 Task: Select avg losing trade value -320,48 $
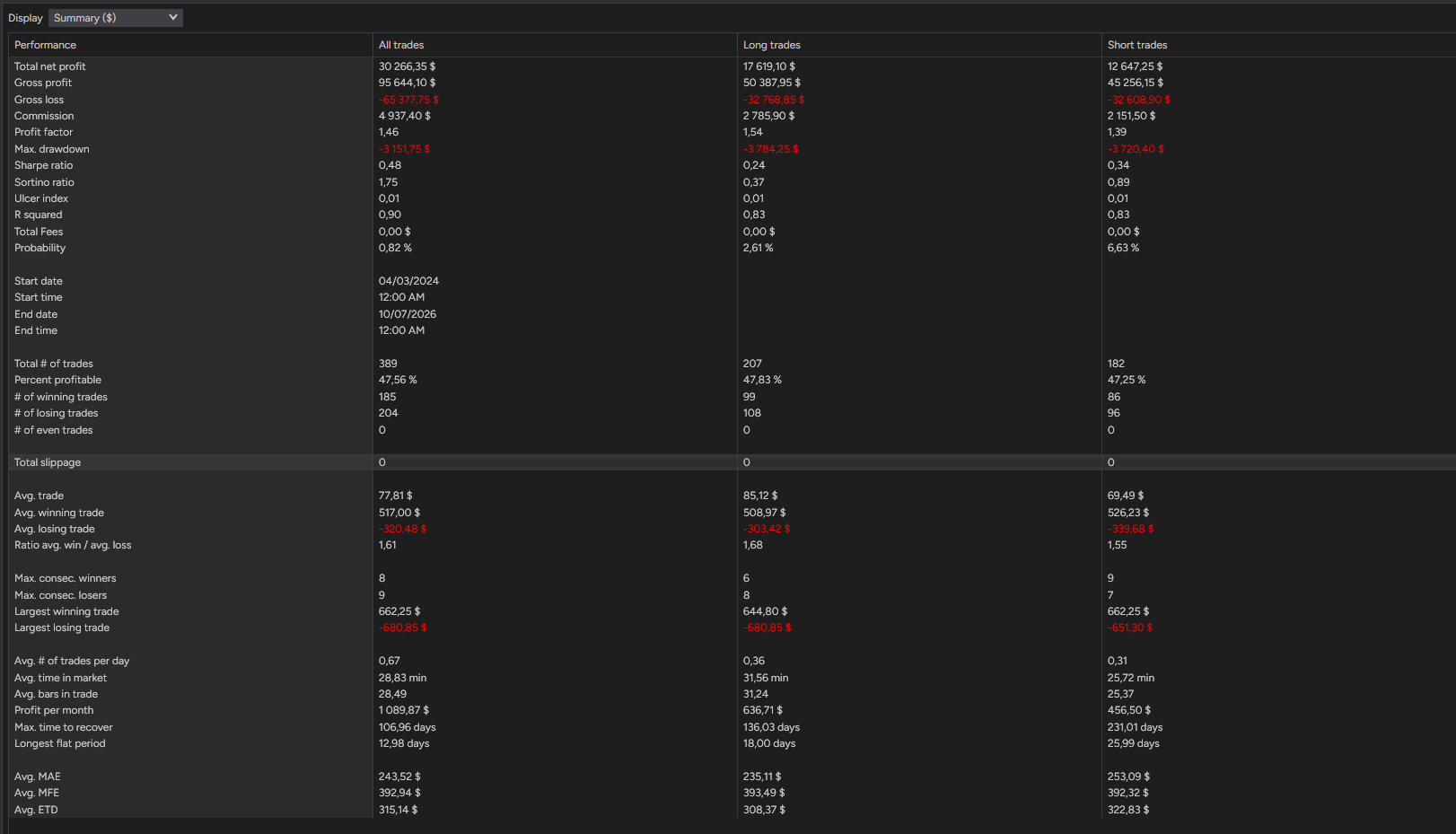point(402,529)
